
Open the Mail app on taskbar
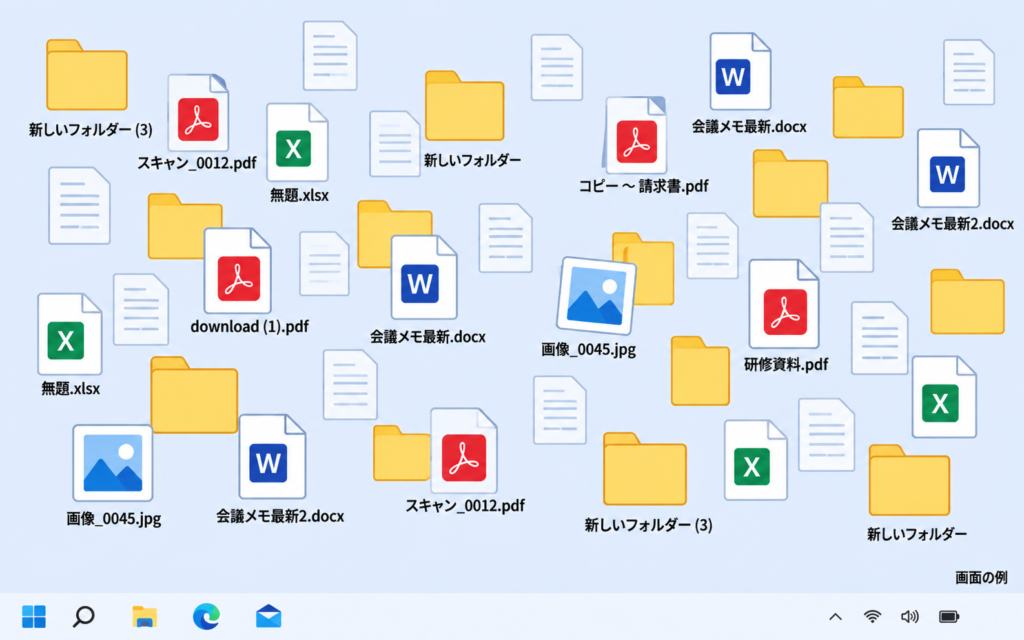[268, 616]
